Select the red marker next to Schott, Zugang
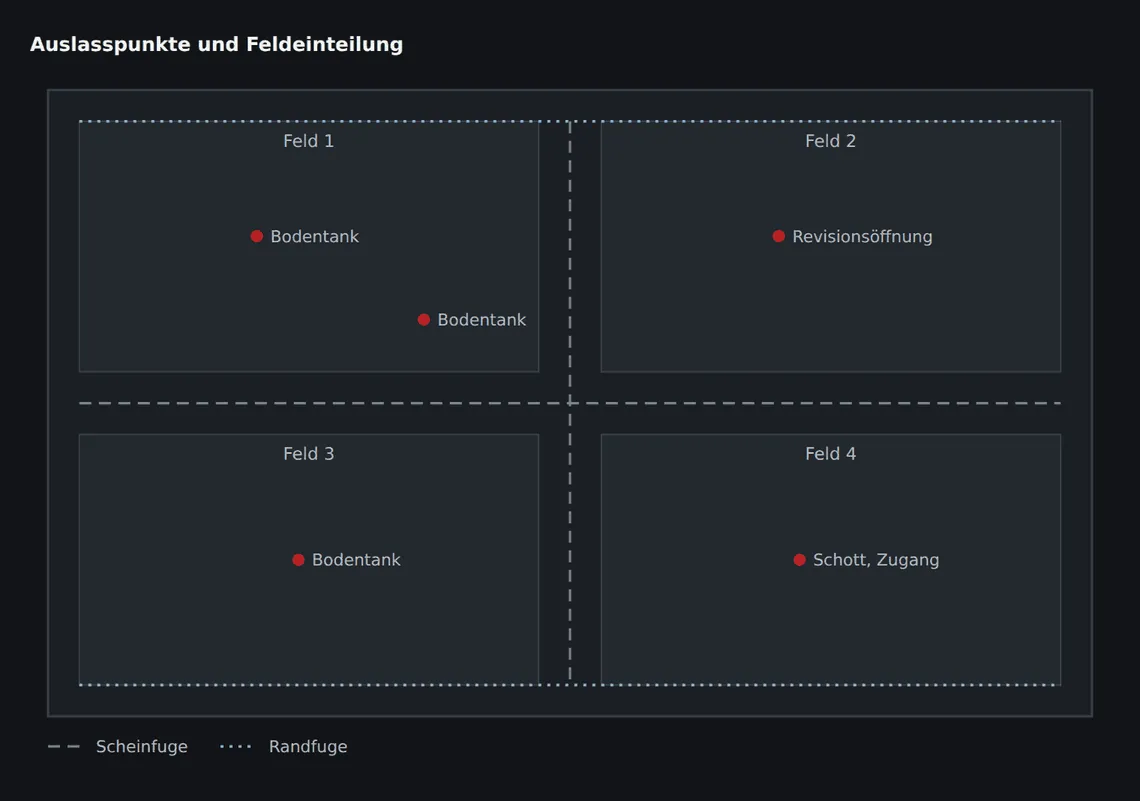The width and height of the screenshot is (1140, 801). pos(800,560)
